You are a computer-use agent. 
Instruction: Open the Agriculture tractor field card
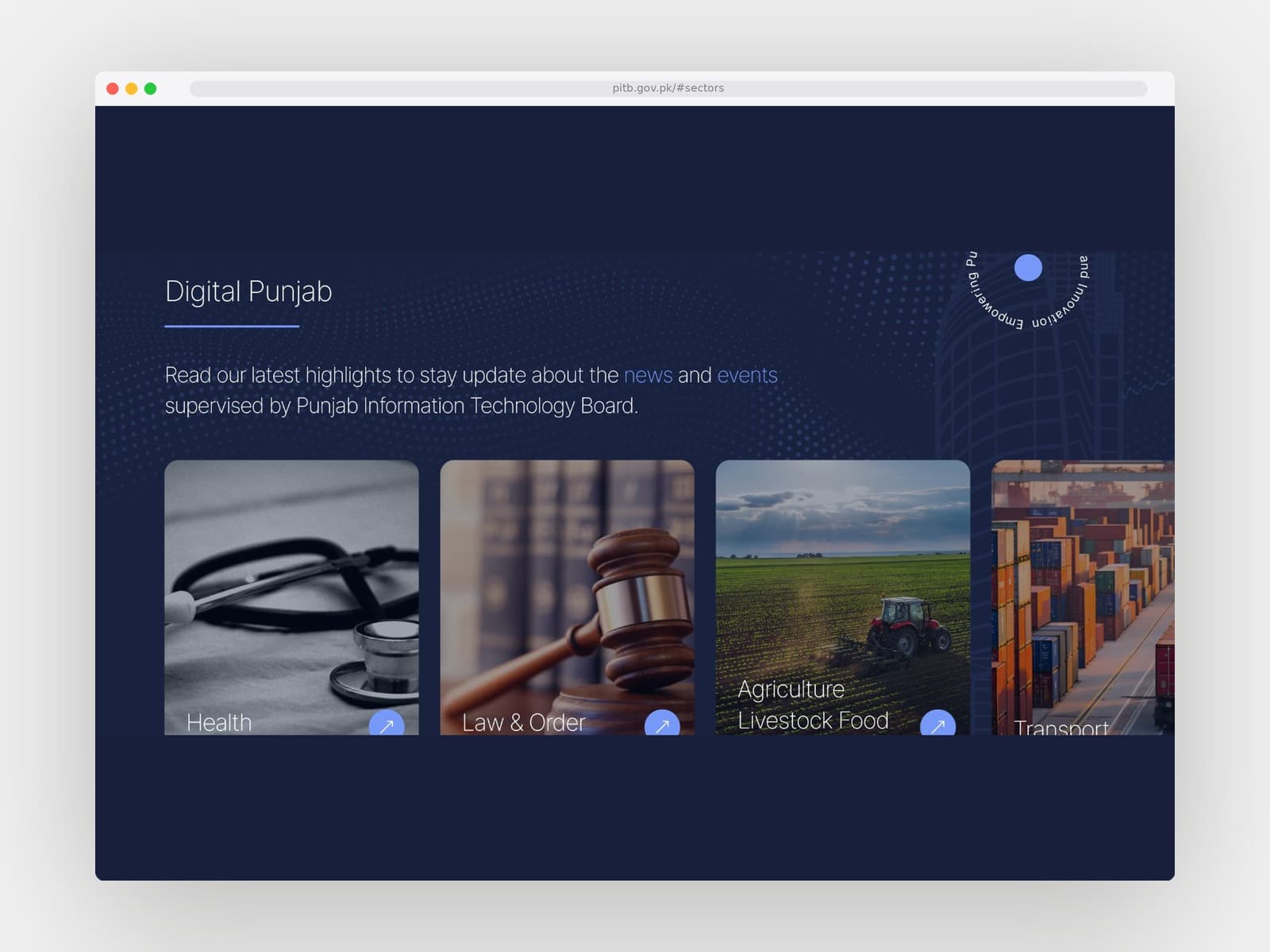point(843,597)
